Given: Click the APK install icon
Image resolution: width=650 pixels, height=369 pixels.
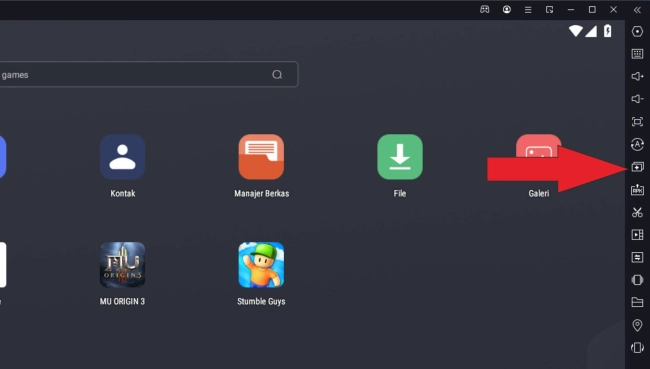Looking at the screenshot, I should (637, 190).
